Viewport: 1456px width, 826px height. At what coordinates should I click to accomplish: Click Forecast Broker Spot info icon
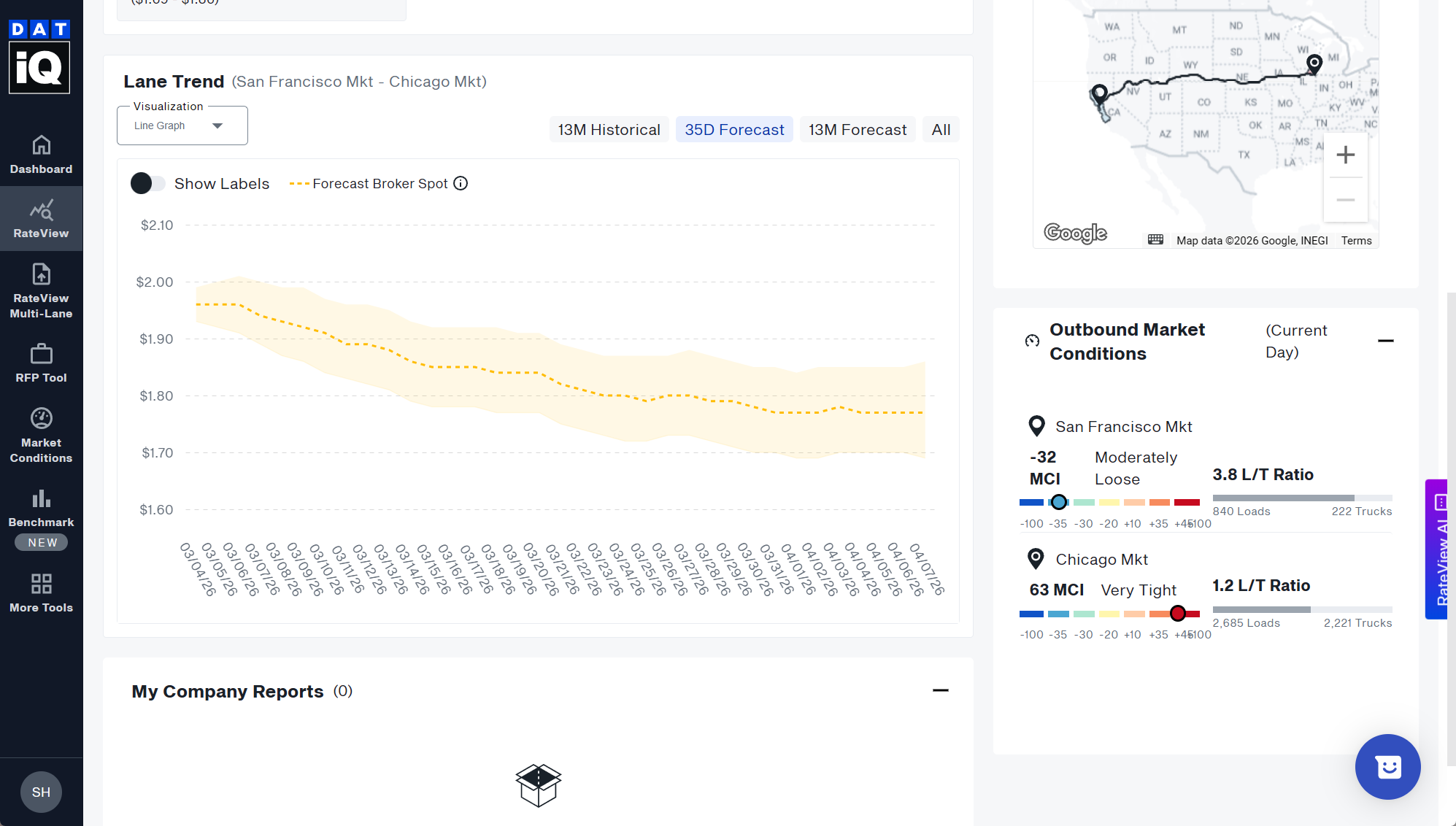(461, 184)
